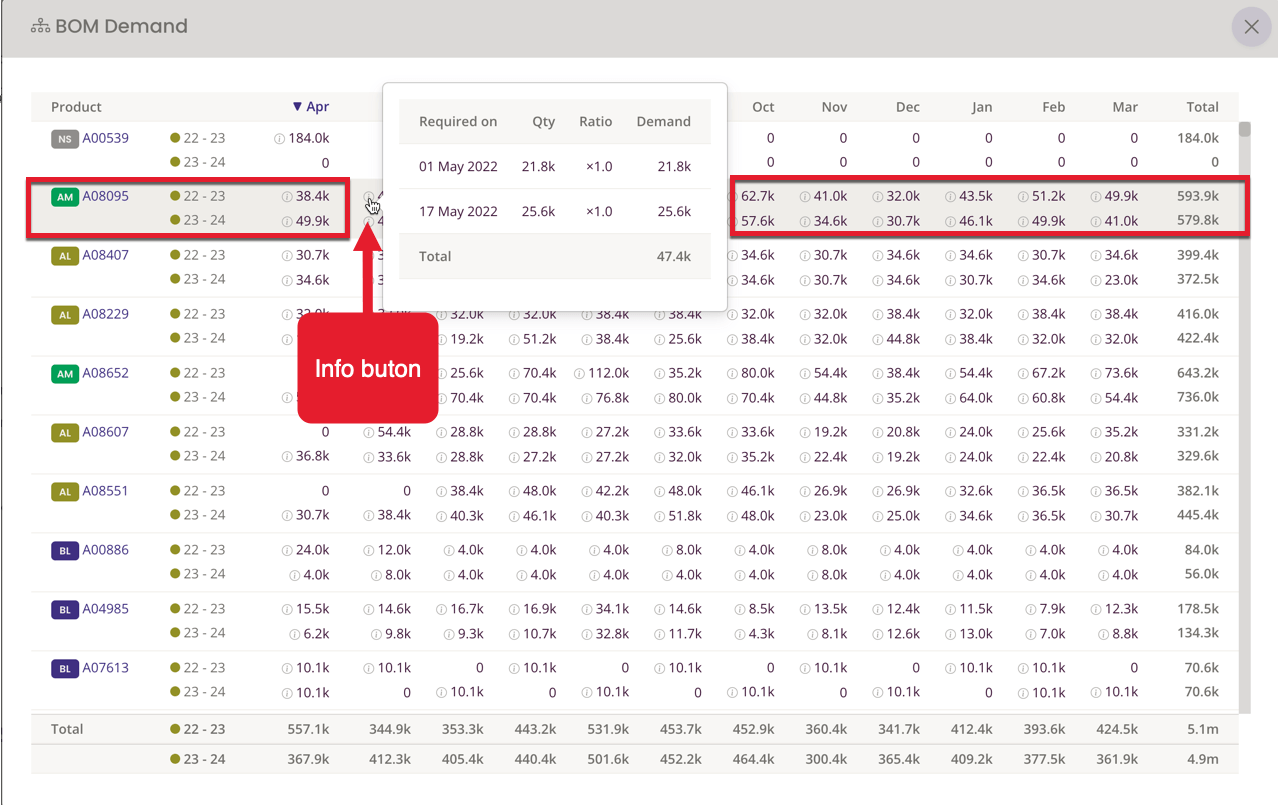Image resolution: width=1278 pixels, height=805 pixels.
Task: Open product link A00539
Action: coord(105,138)
